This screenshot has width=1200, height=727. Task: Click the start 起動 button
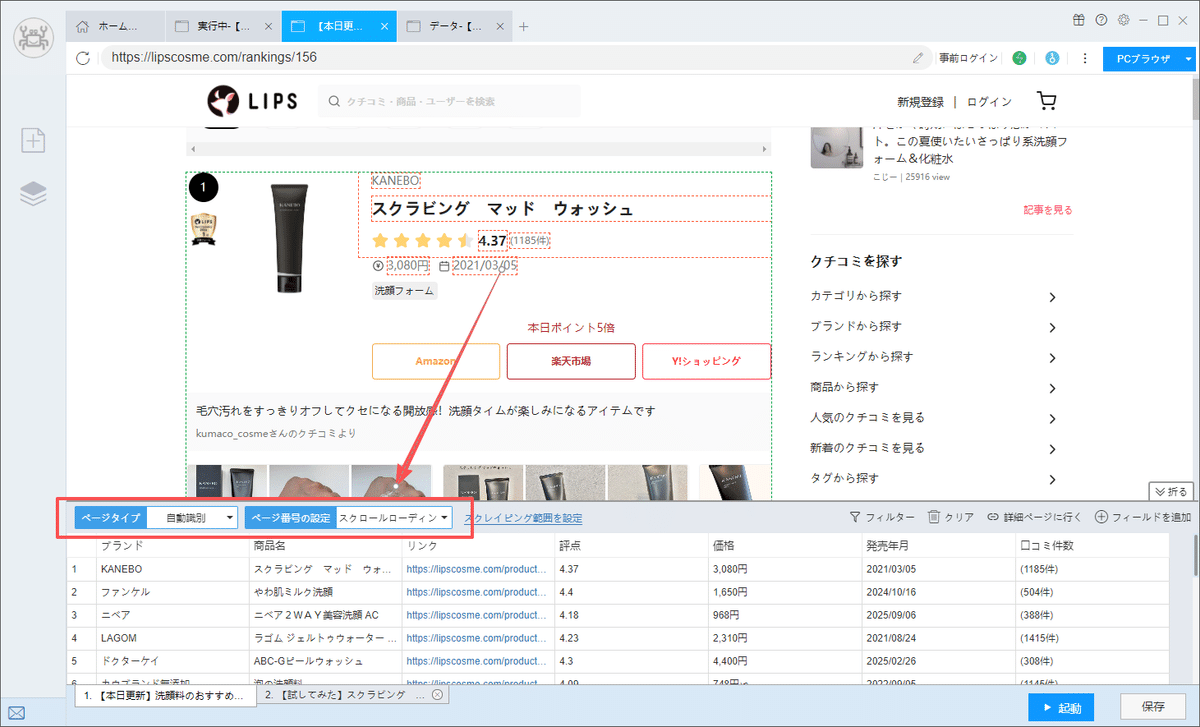1061,707
